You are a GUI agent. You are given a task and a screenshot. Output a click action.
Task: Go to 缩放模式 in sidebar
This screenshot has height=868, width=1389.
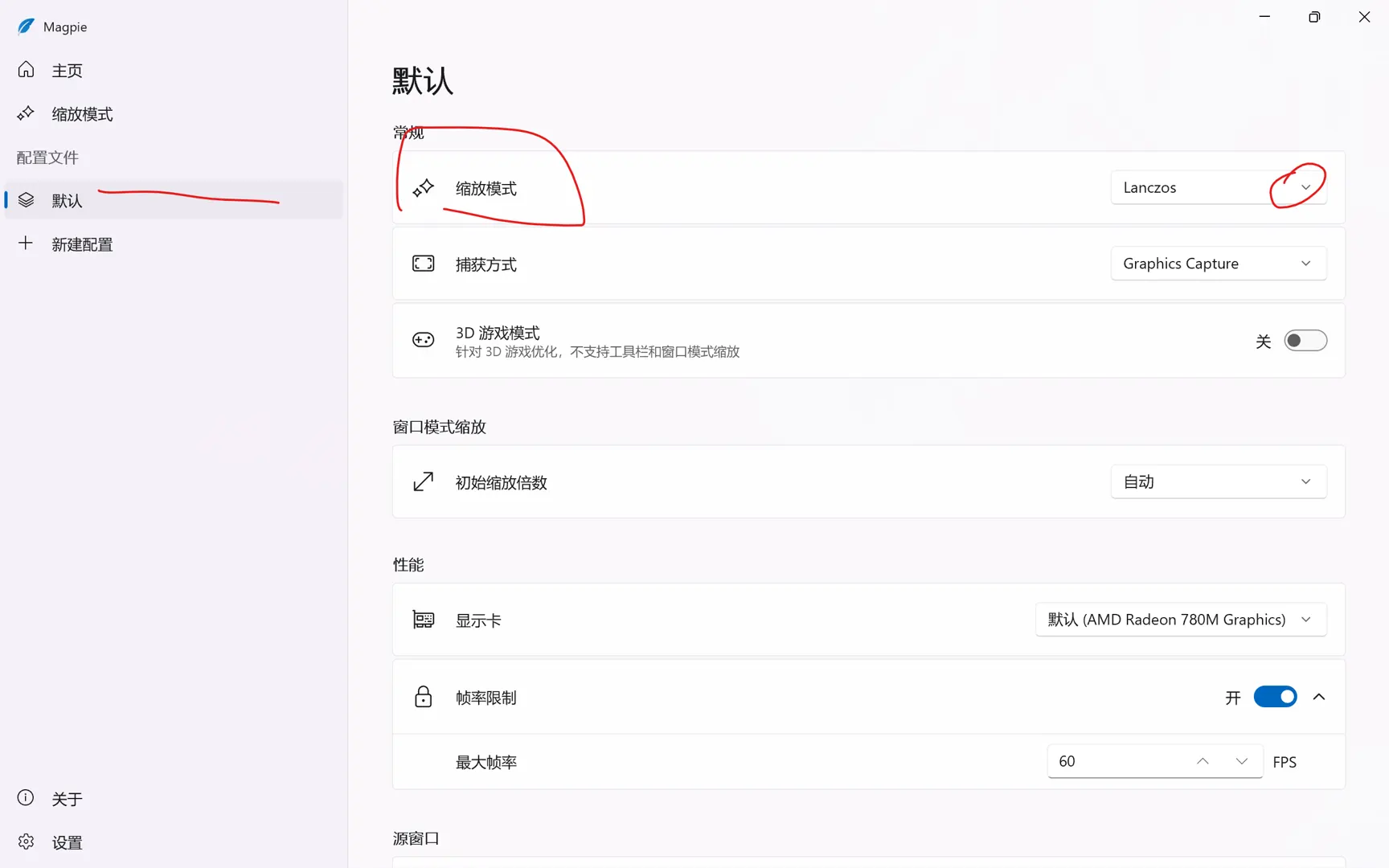(174, 113)
